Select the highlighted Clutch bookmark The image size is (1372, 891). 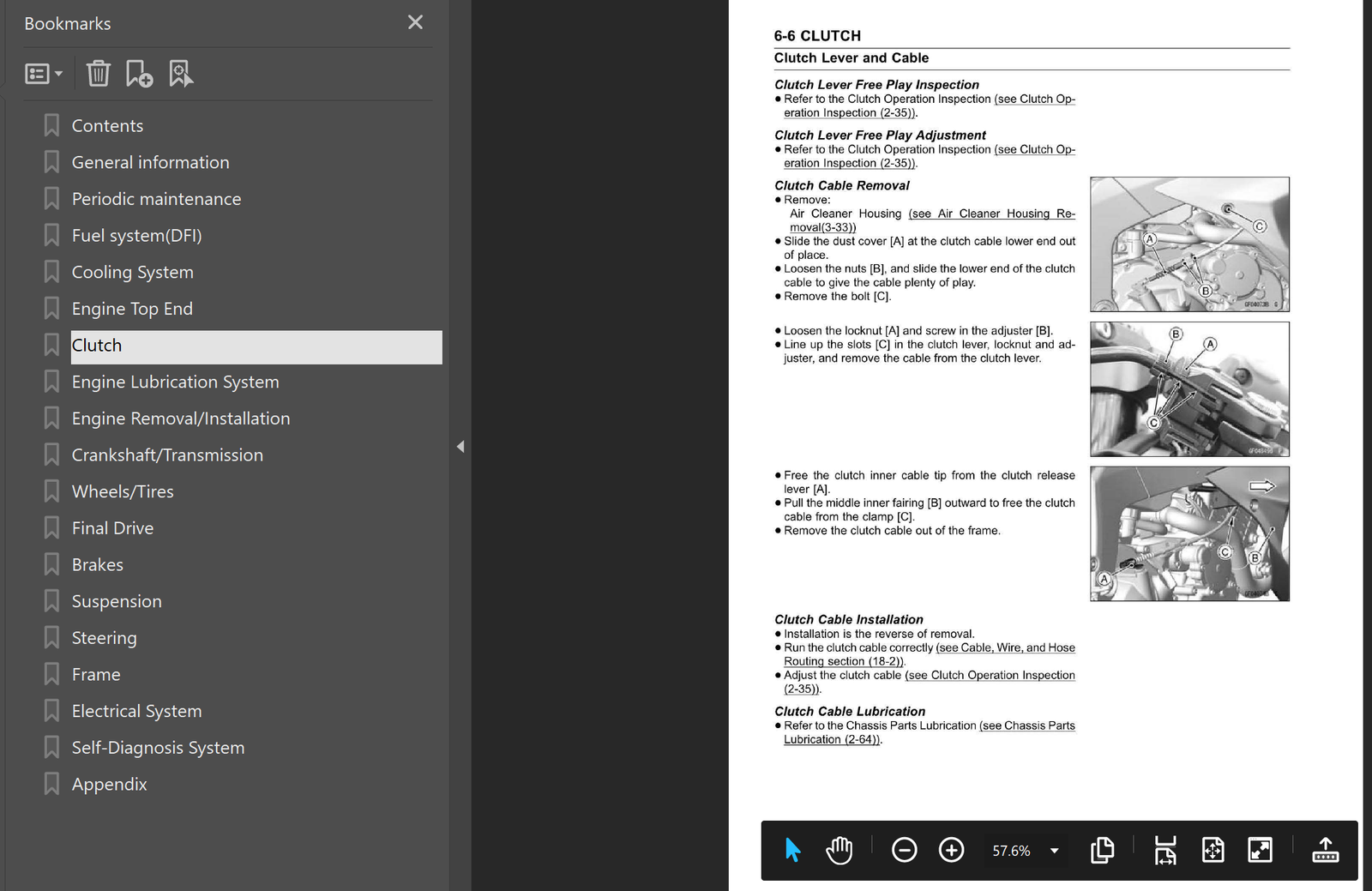pyautogui.click(x=256, y=346)
